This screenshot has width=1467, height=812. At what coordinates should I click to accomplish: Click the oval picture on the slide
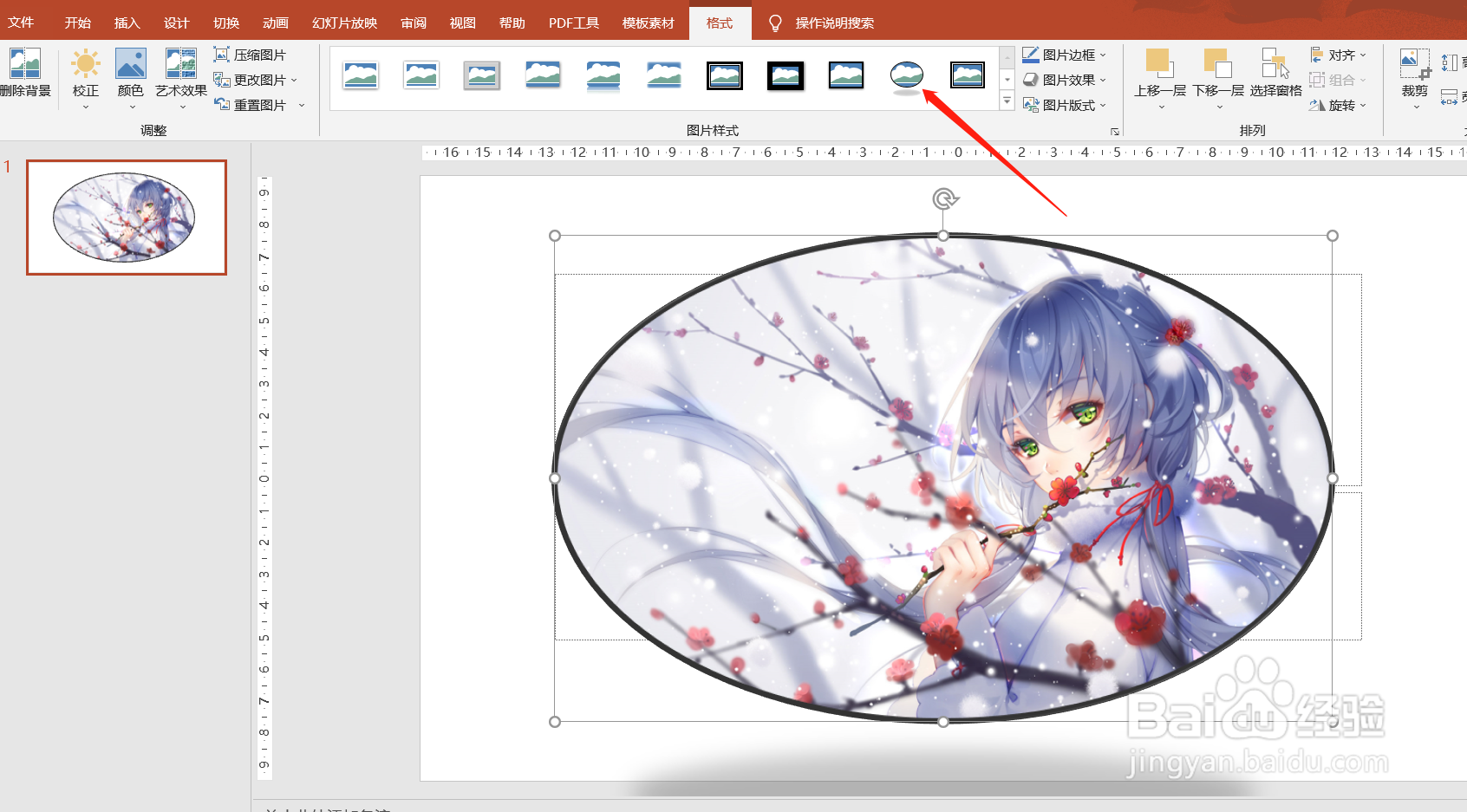(x=943, y=477)
